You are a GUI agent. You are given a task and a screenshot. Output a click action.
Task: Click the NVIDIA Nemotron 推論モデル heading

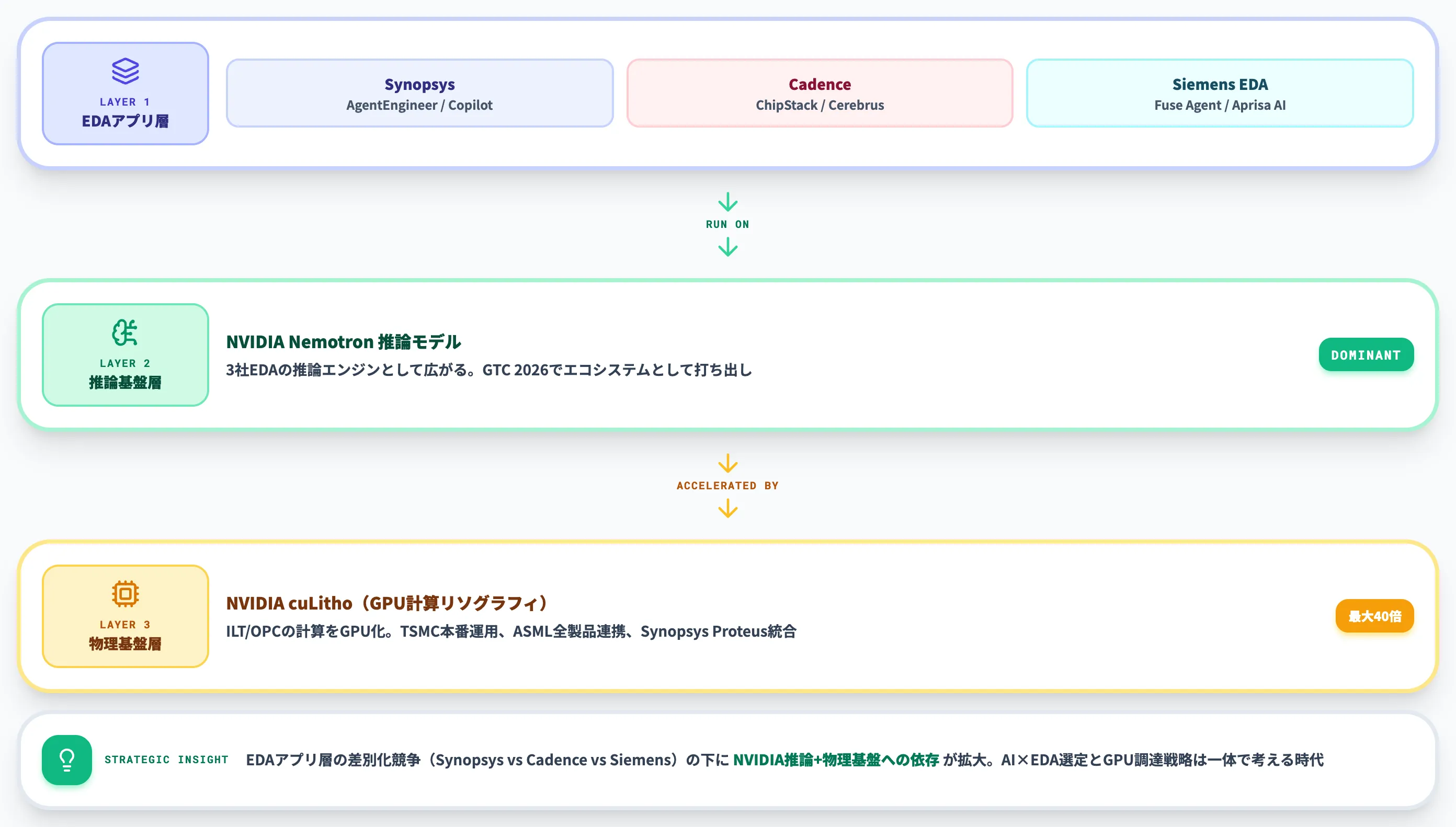click(x=344, y=342)
